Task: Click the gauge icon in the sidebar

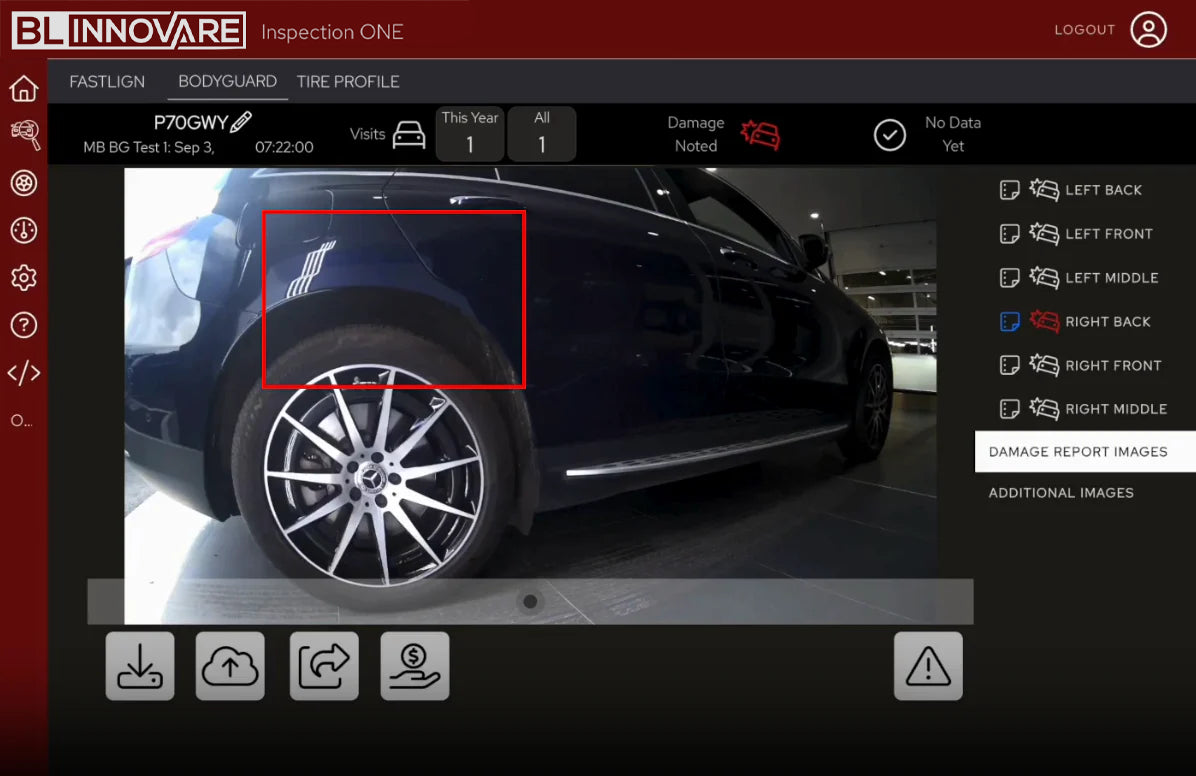Action: point(23,231)
